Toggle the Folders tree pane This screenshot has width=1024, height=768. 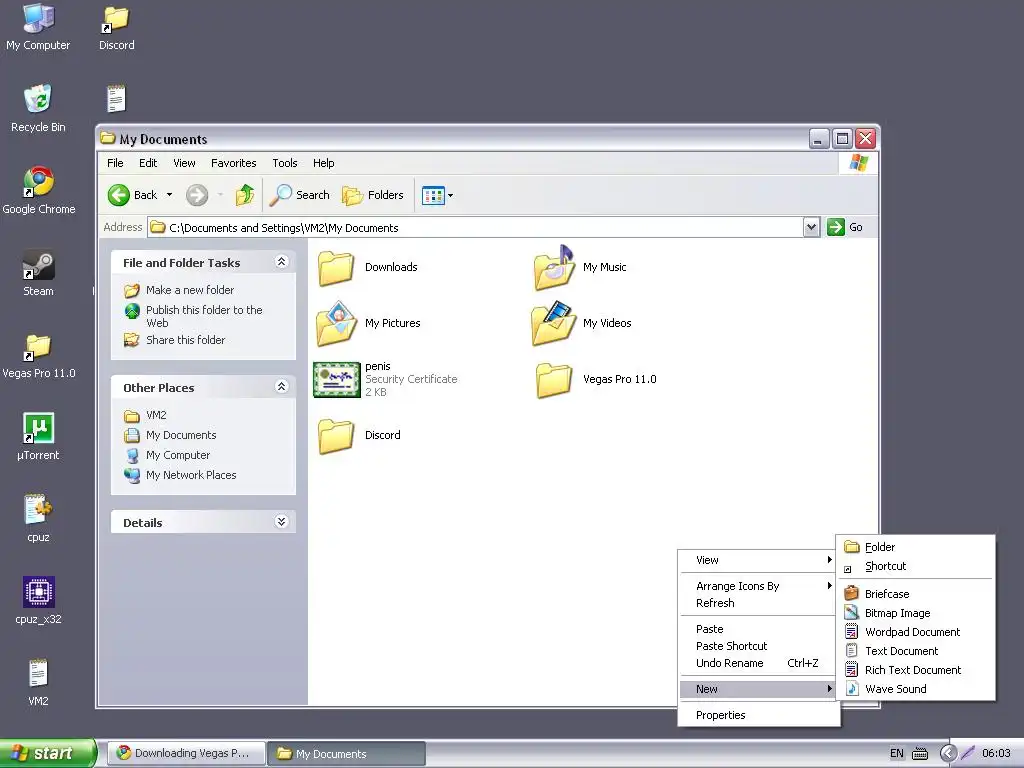click(x=374, y=195)
